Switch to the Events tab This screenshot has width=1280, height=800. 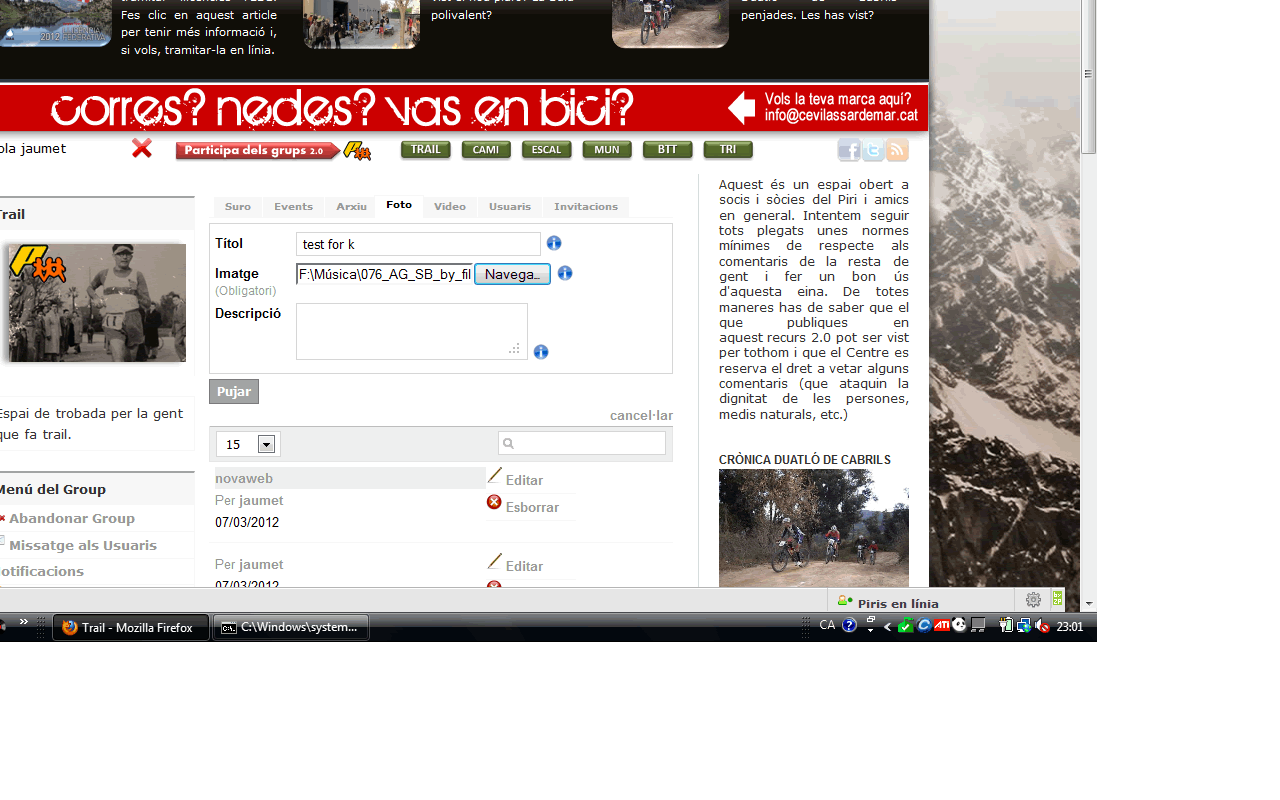click(294, 207)
